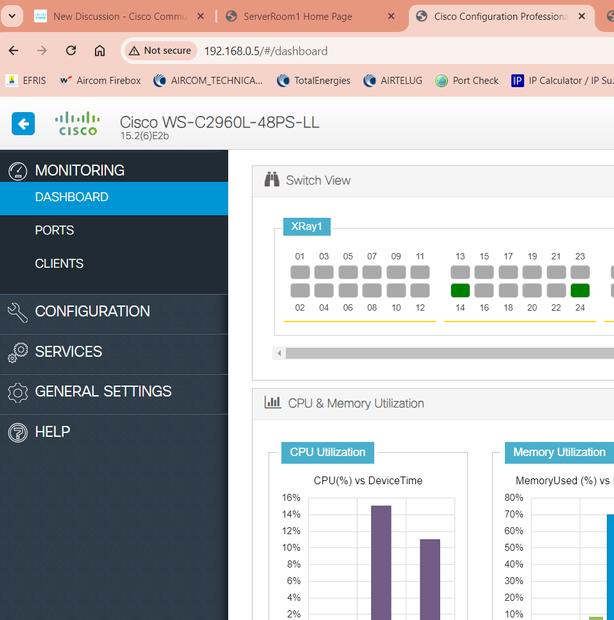Open IP Calculator bookmark
This screenshot has width=614, height=620.
[x=562, y=81]
